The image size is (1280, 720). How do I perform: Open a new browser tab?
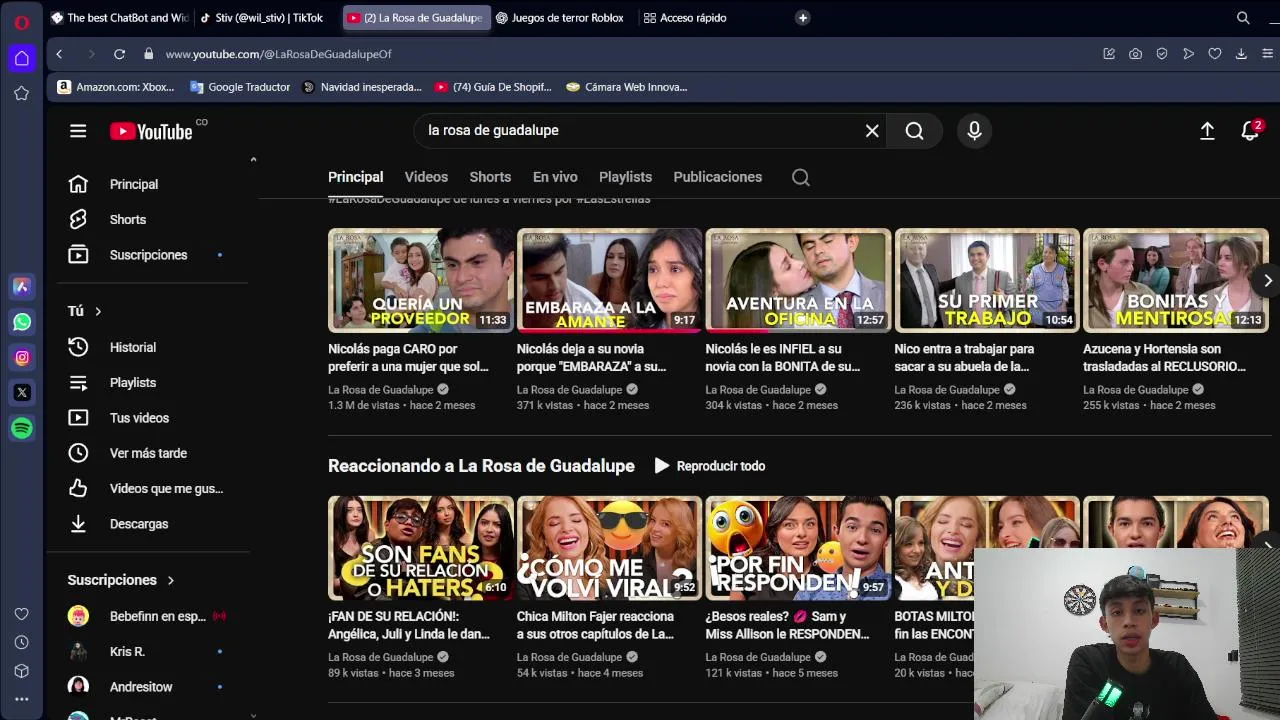(802, 18)
